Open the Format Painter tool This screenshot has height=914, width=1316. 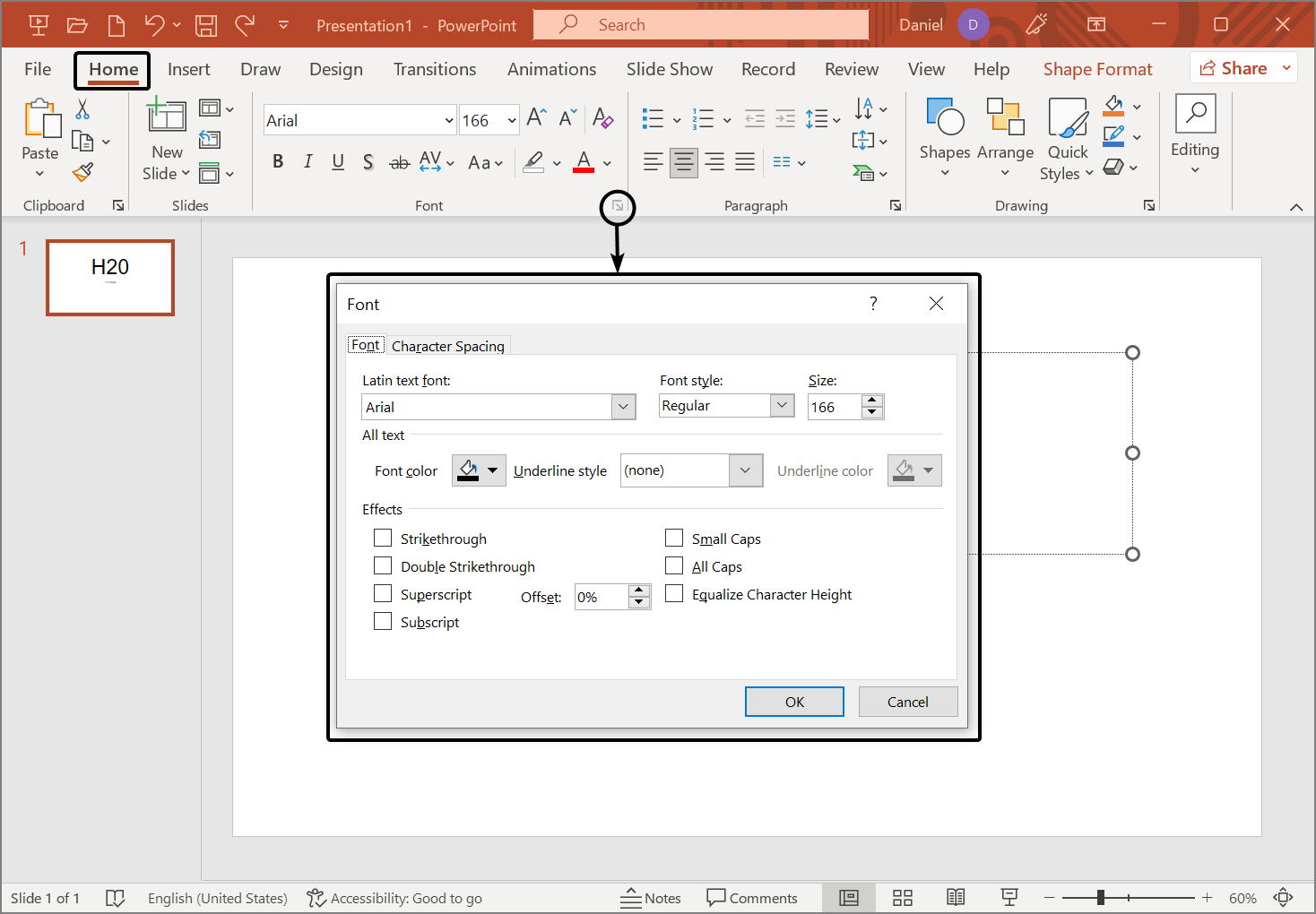pyautogui.click(x=82, y=172)
